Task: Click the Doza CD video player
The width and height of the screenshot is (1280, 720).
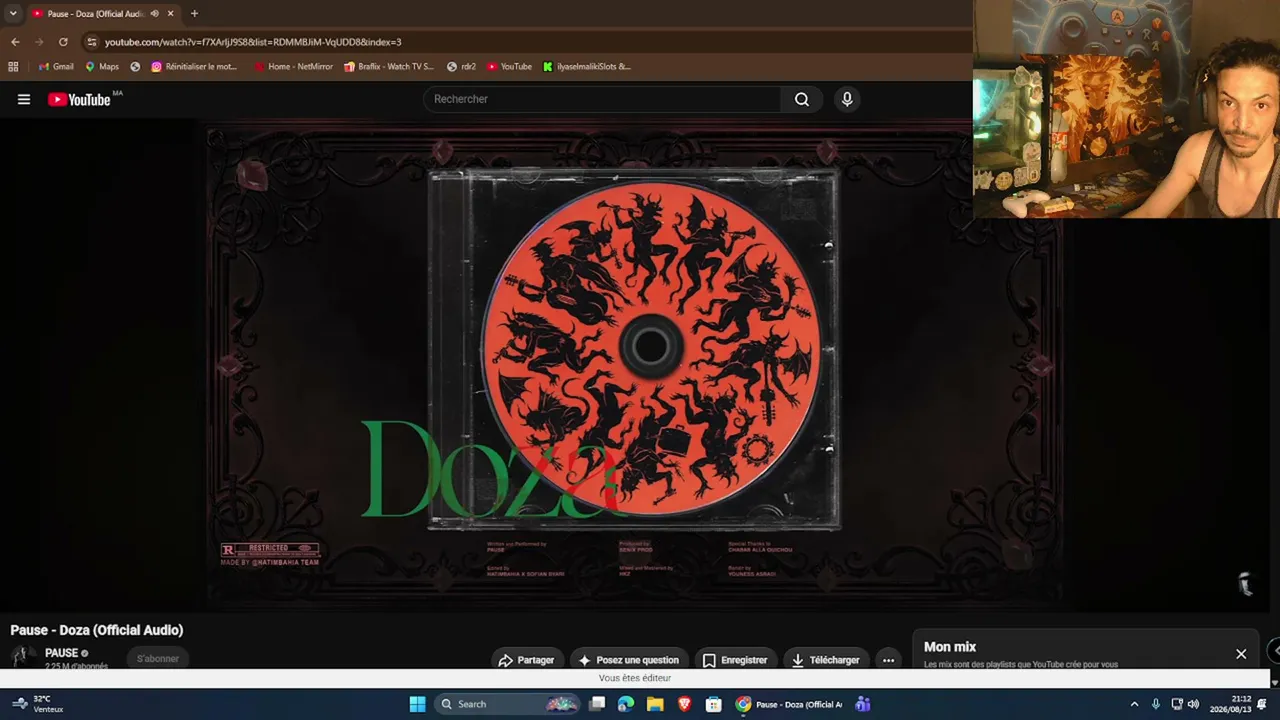Action: 635,365
